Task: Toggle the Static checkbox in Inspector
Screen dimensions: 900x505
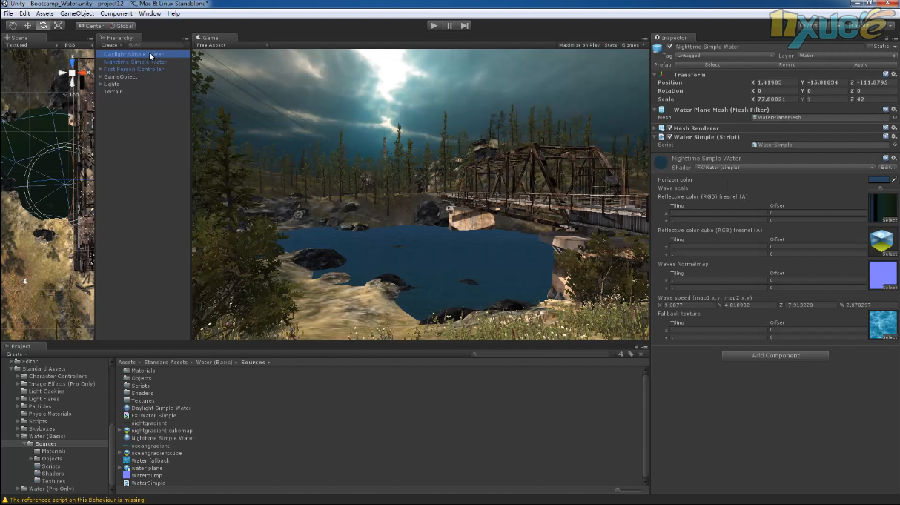Action: point(870,46)
